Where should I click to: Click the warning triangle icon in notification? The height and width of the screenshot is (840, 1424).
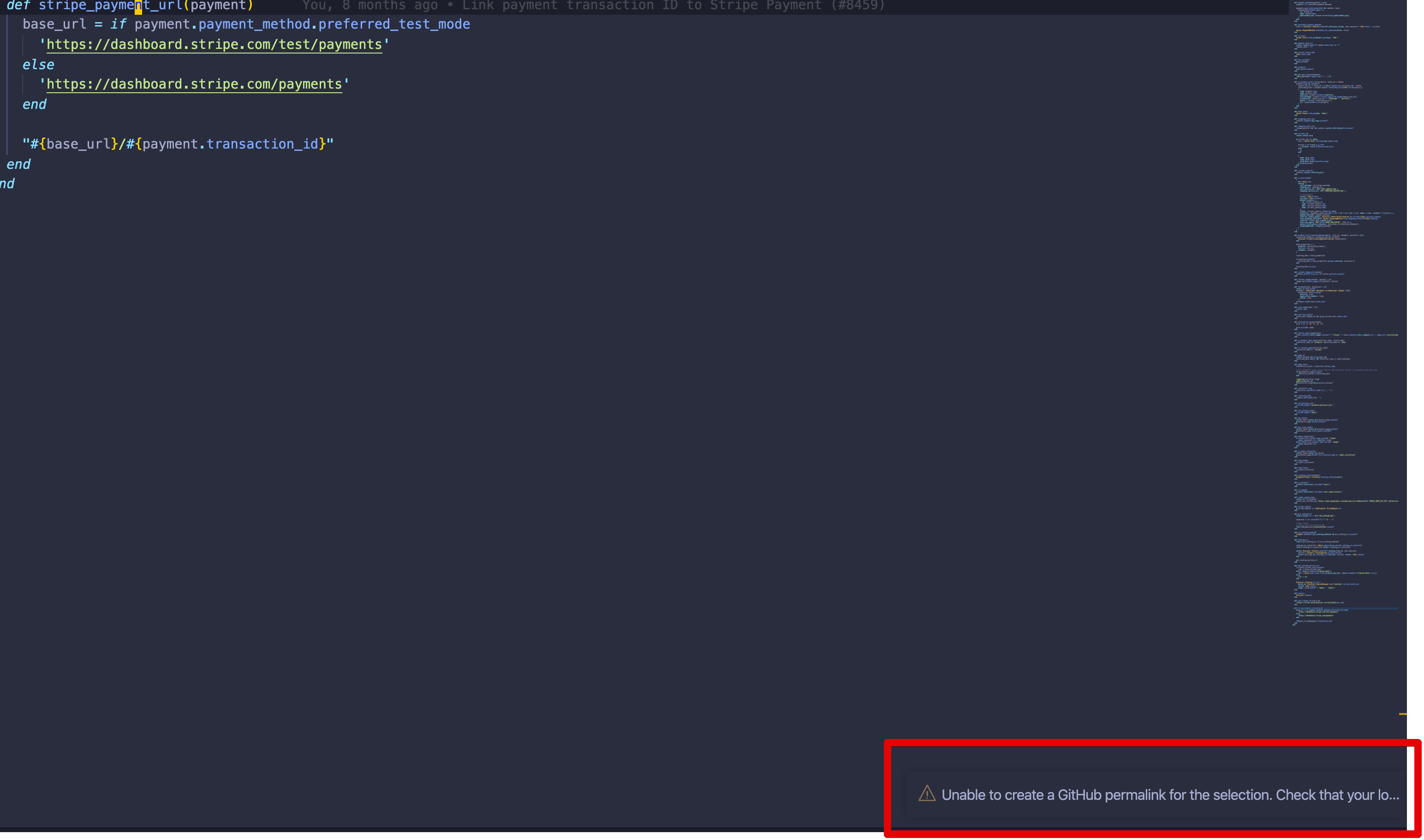click(x=927, y=793)
